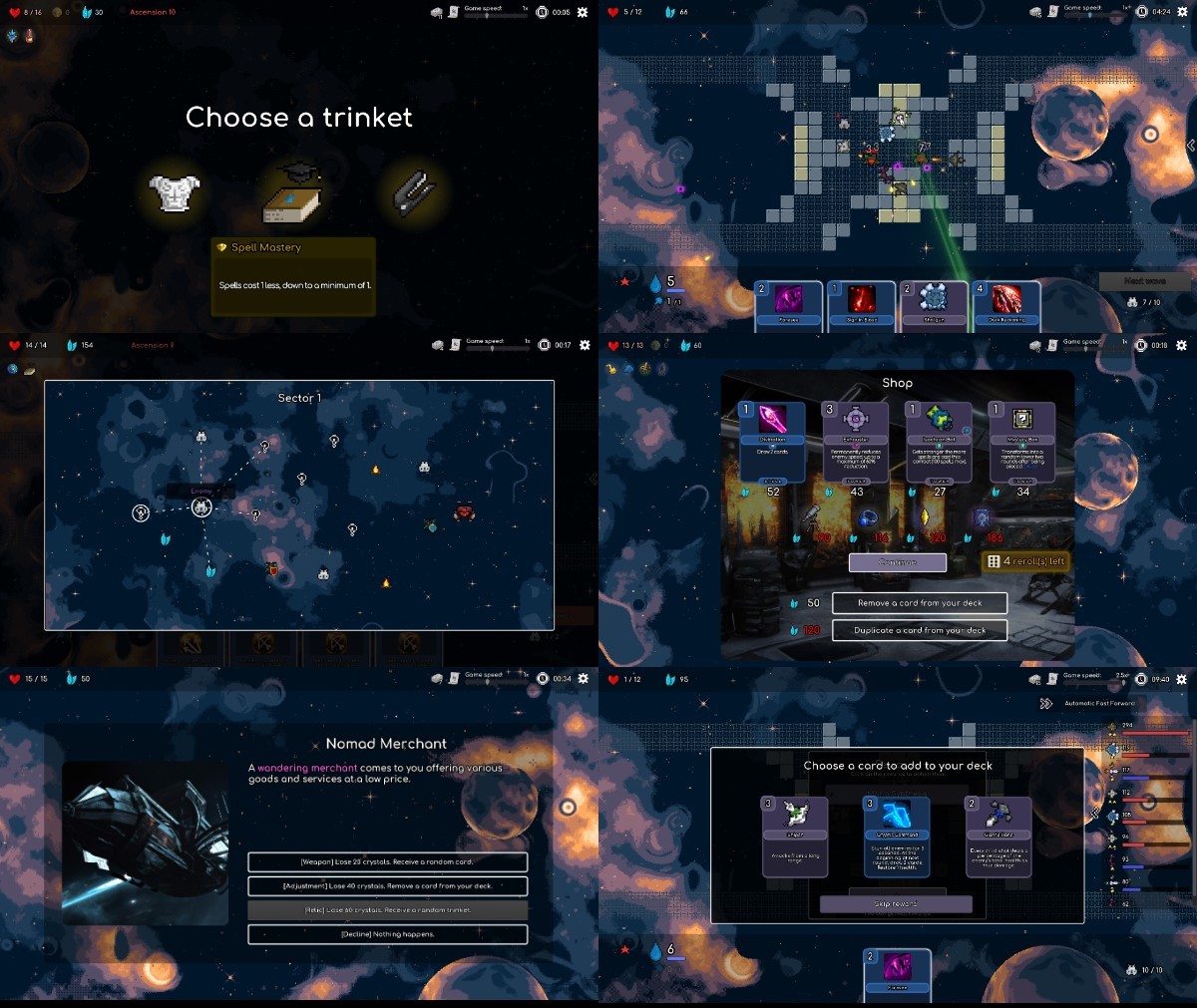Click the Sector 1 title
1197x1008 pixels.
click(299, 398)
